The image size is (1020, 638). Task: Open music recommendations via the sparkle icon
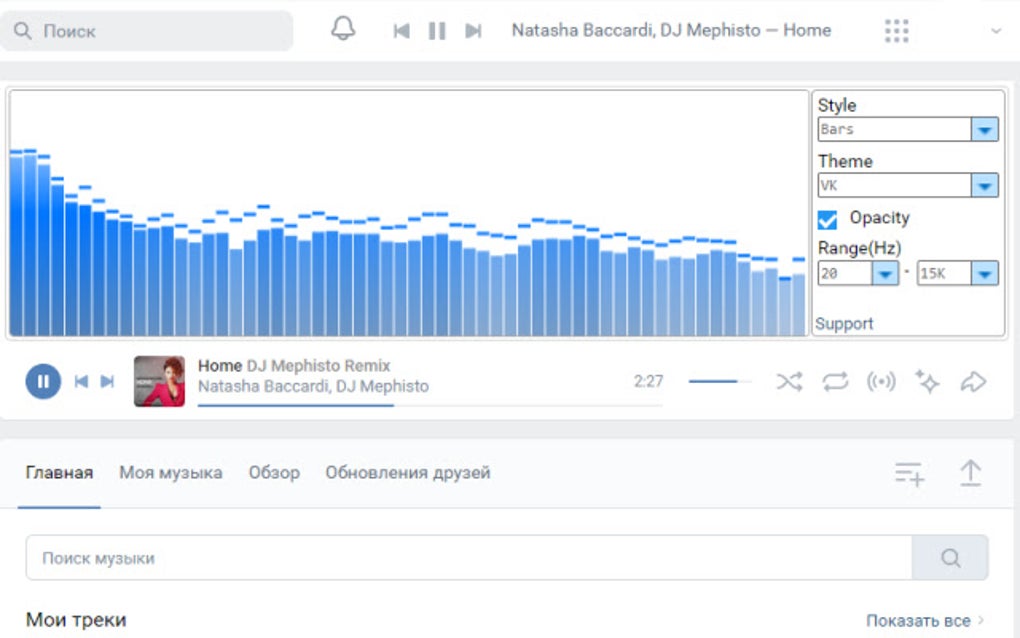pos(927,381)
